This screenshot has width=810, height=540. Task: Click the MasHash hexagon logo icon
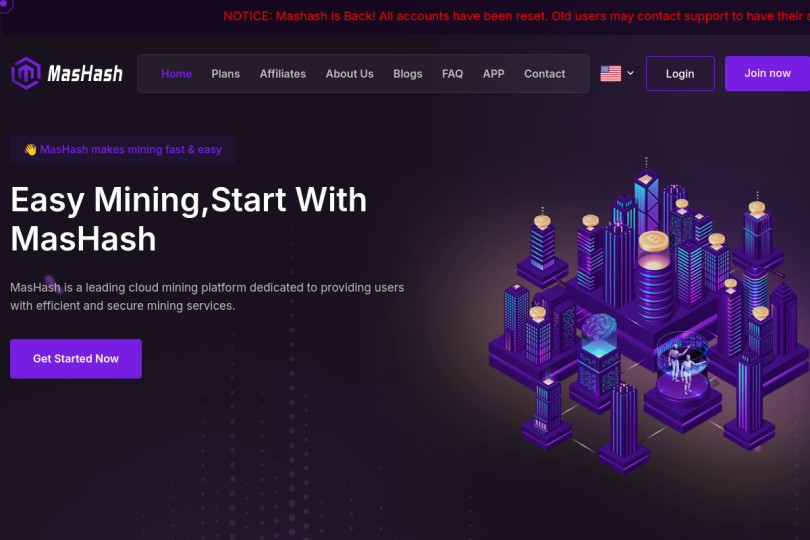tap(26, 73)
